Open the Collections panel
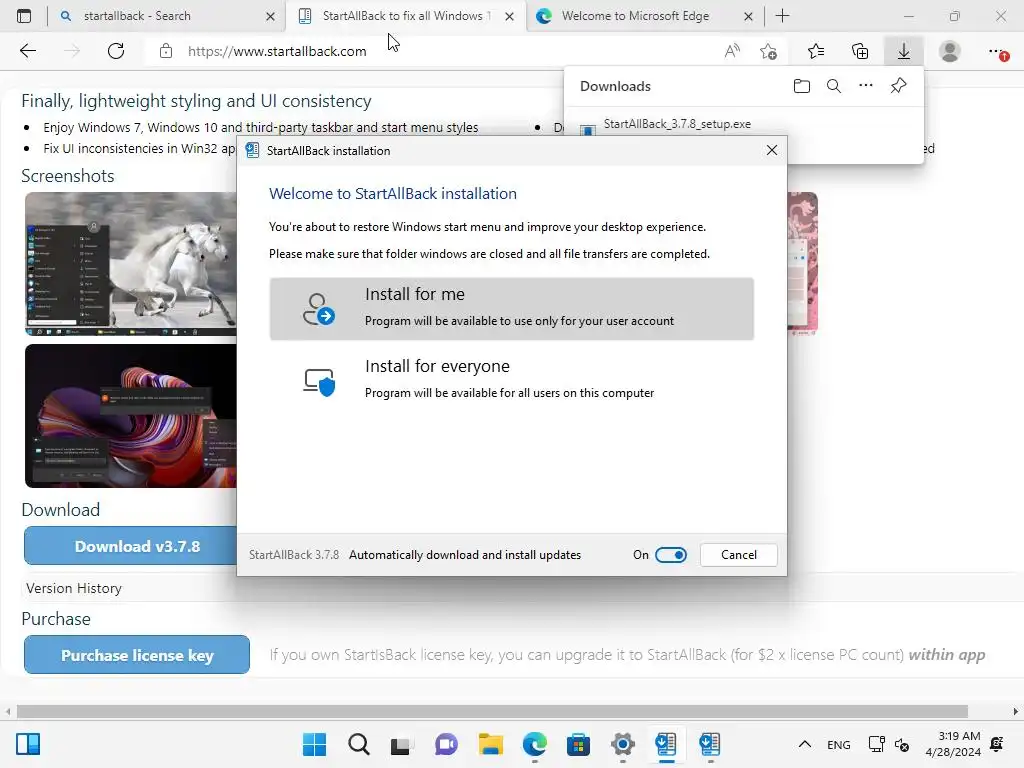Viewport: 1024px width, 768px height. [860, 51]
